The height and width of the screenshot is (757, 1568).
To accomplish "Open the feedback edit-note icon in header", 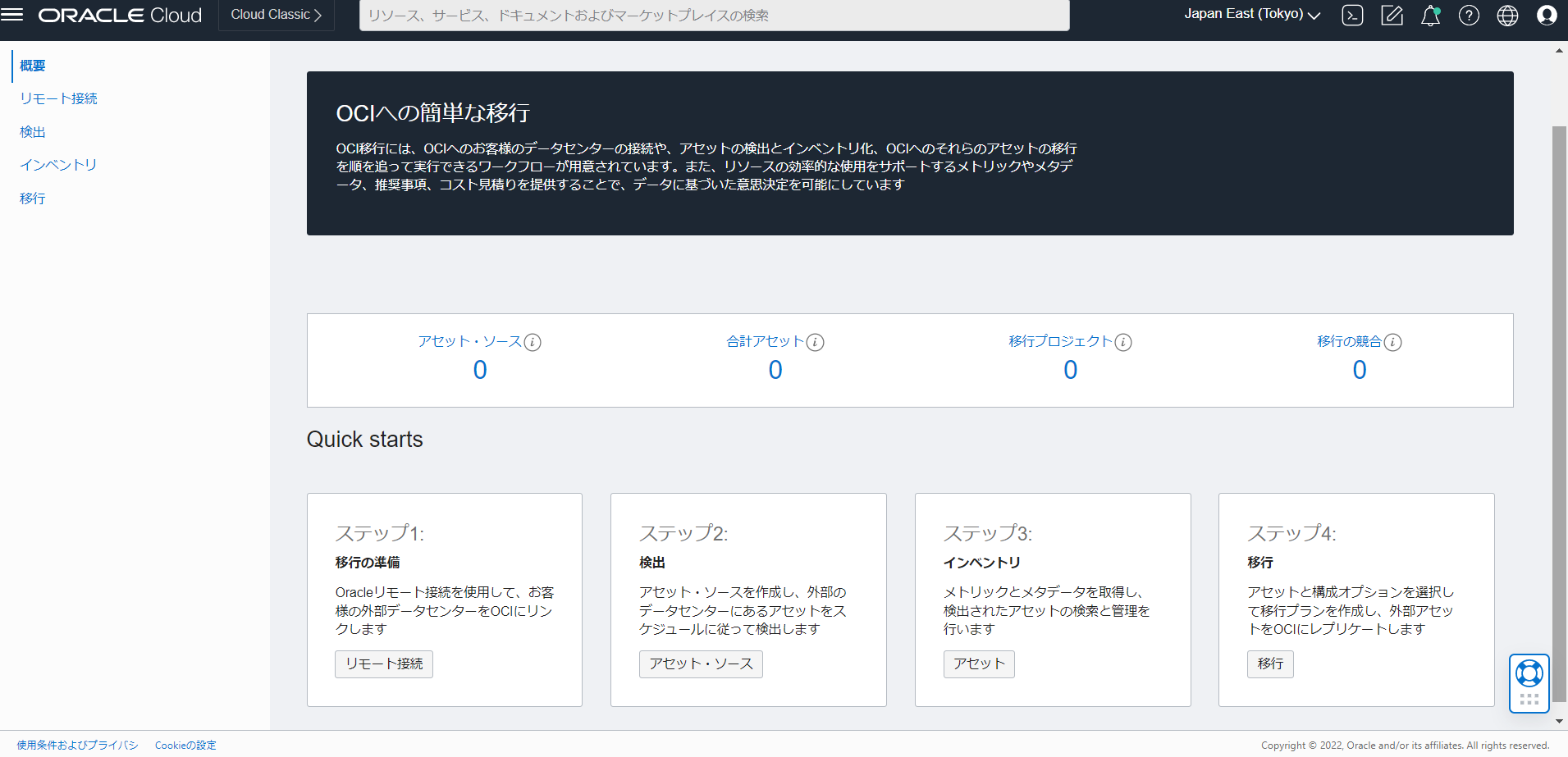I will point(1392,16).
